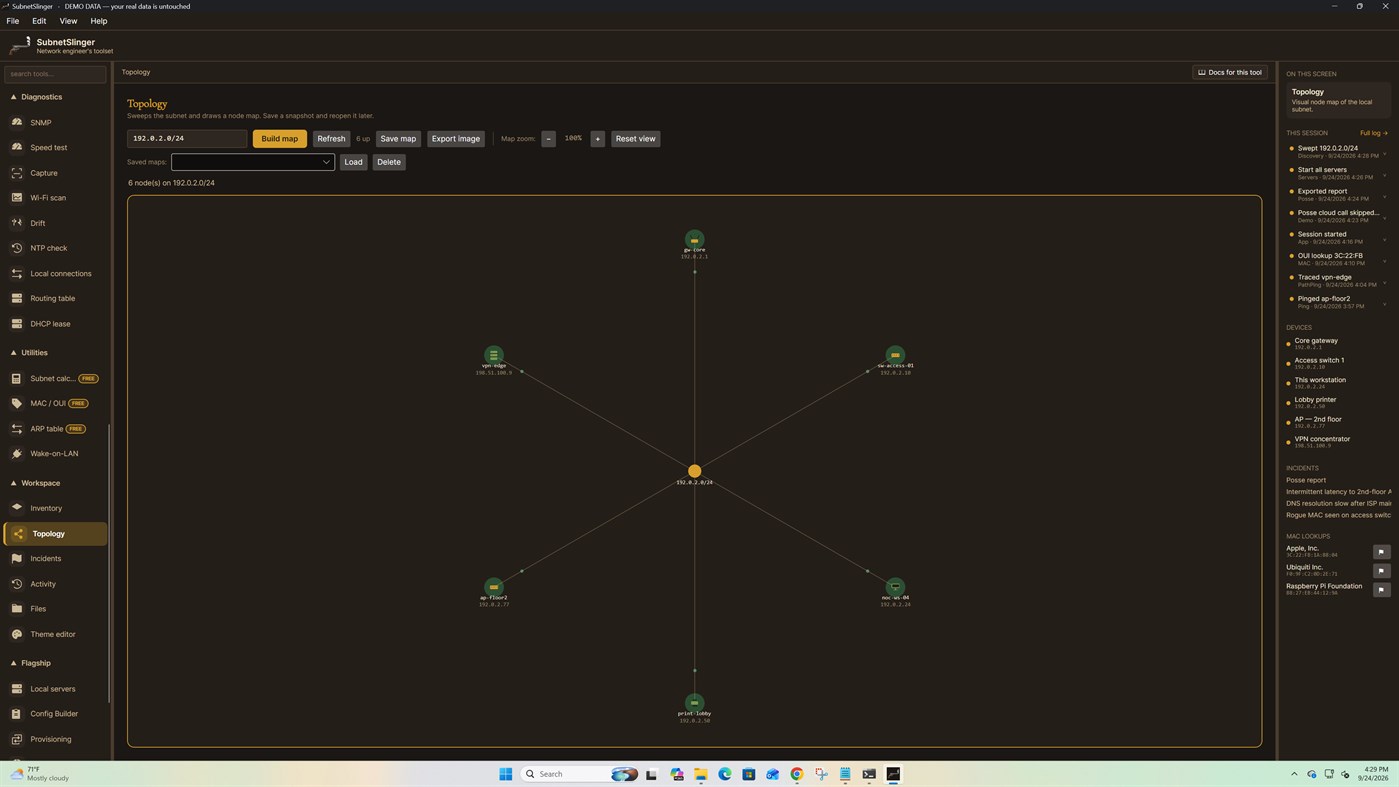This screenshot has width=1399, height=787.
Task: Decrease map zoom with minus button
Action: pos(548,139)
